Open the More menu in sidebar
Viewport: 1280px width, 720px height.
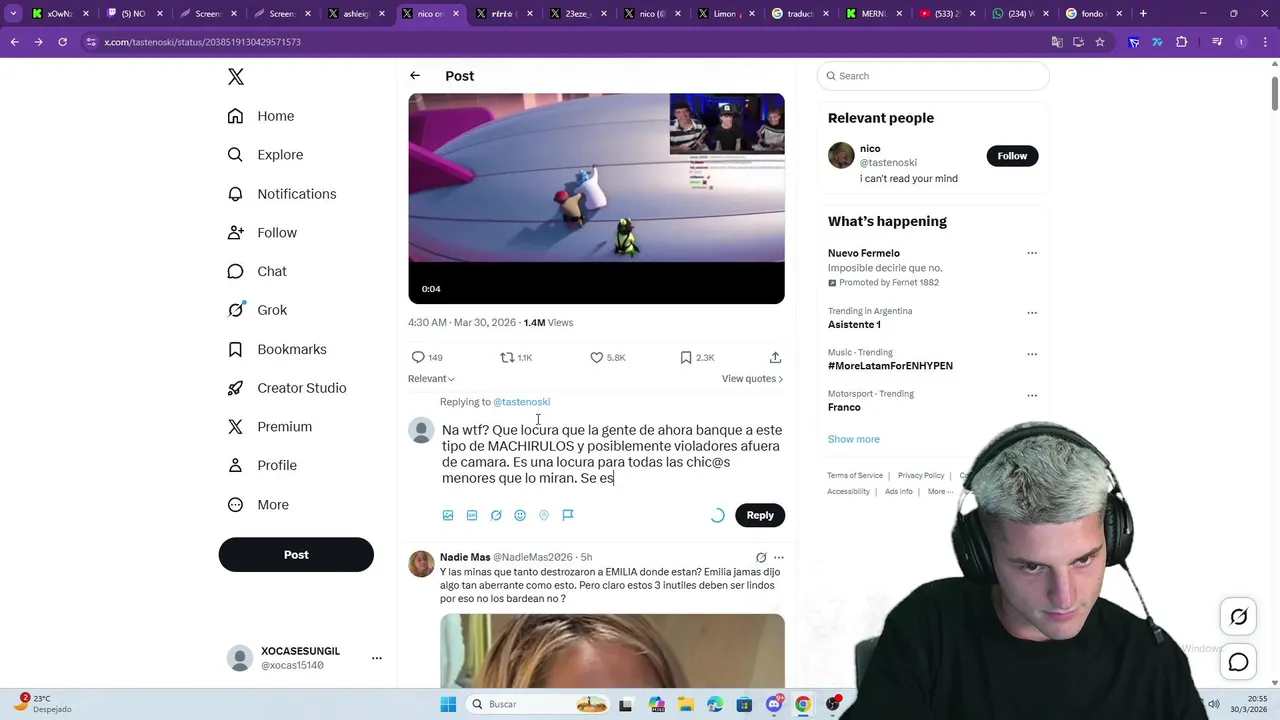[258, 505]
